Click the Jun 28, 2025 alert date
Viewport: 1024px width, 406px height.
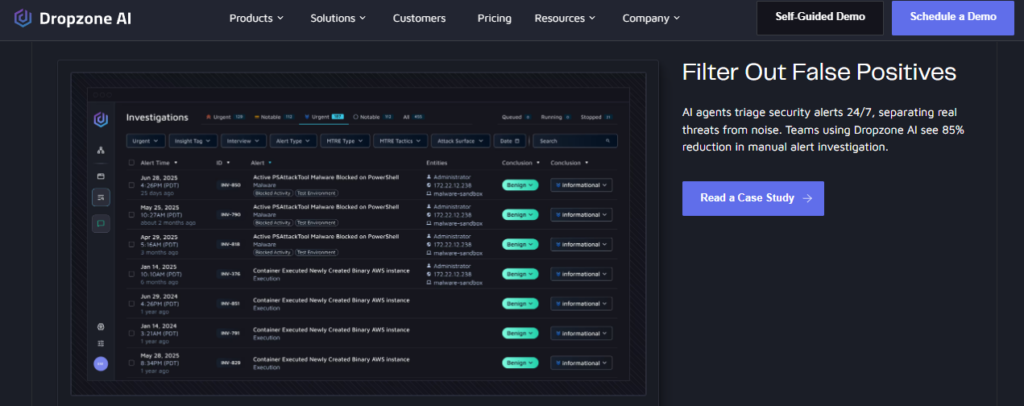point(157,178)
